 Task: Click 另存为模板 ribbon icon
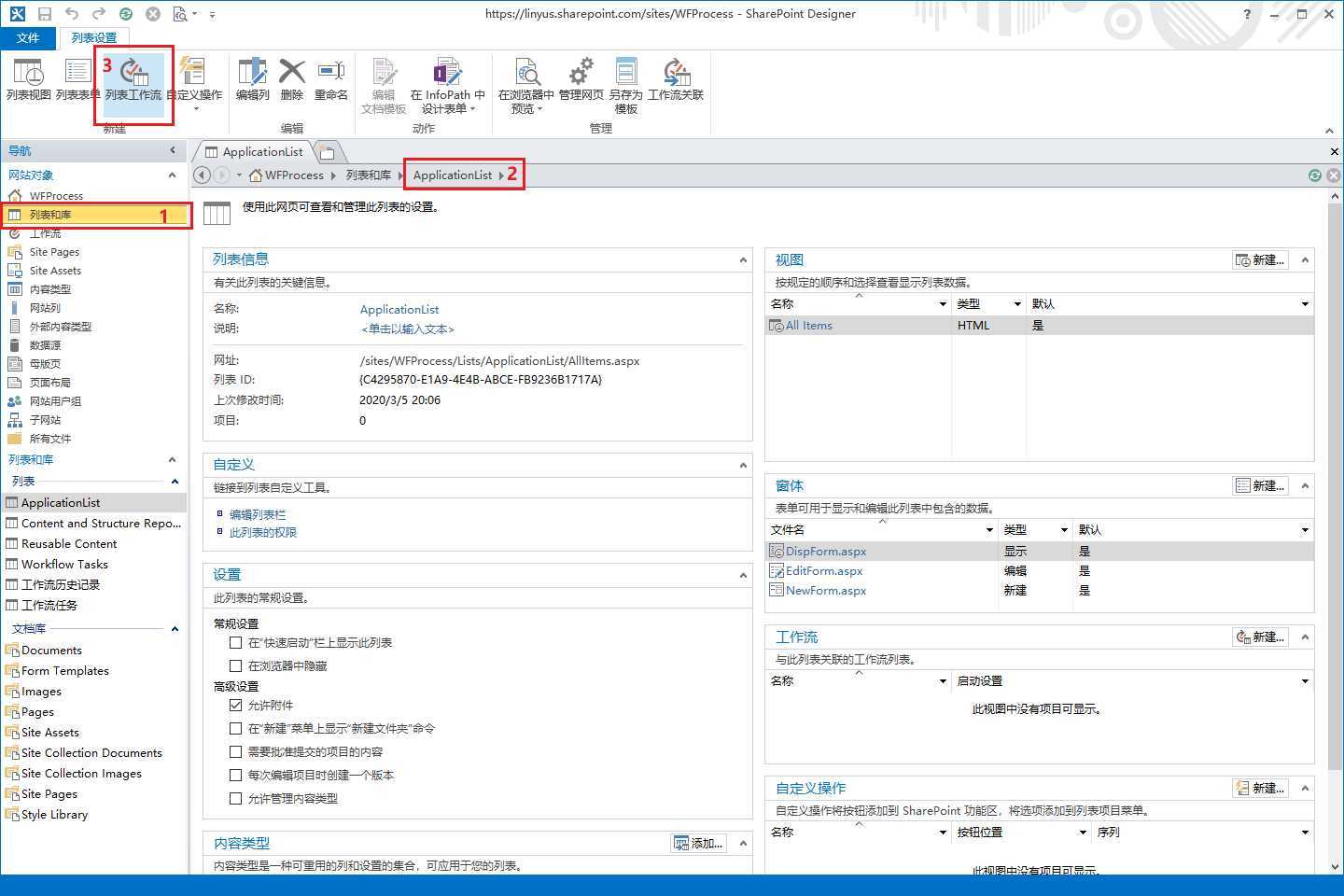click(626, 86)
